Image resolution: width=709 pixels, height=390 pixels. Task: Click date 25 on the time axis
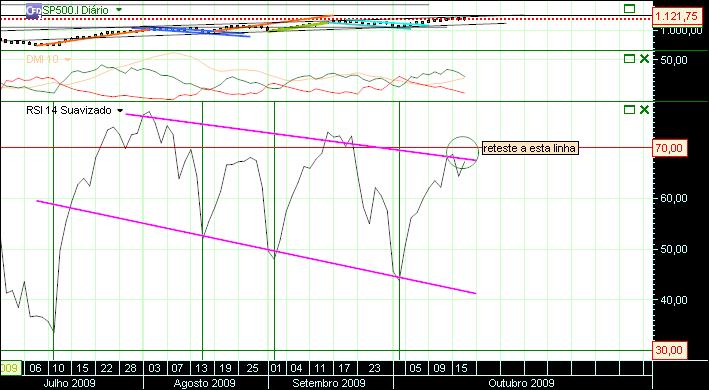(252, 368)
